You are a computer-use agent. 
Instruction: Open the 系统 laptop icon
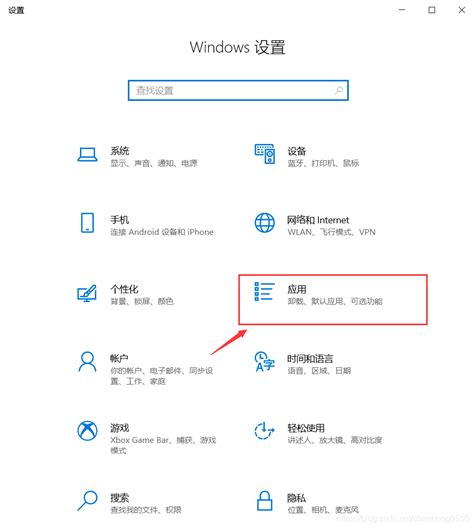pos(88,155)
